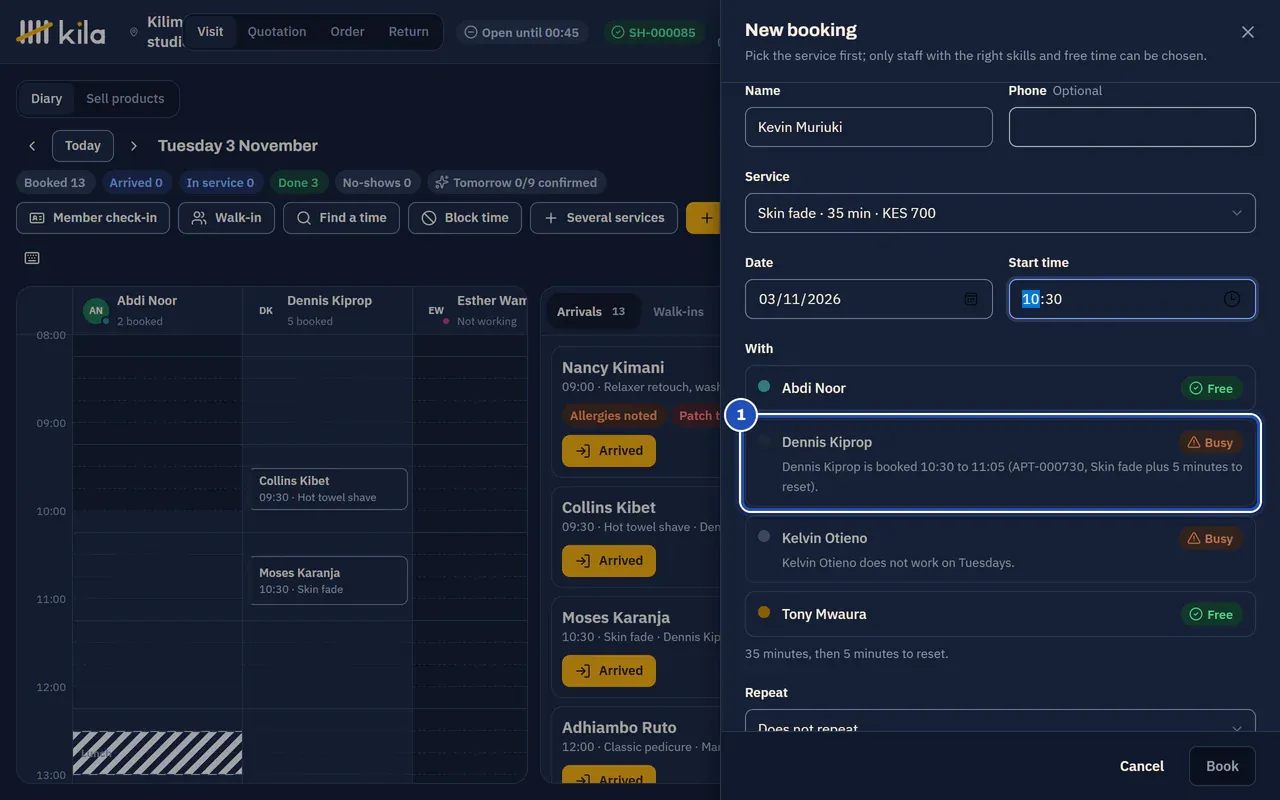Image resolution: width=1280 pixels, height=800 pixels.
Task: Expand the Repeat dropdown
Action: (x=1000, y=720)
